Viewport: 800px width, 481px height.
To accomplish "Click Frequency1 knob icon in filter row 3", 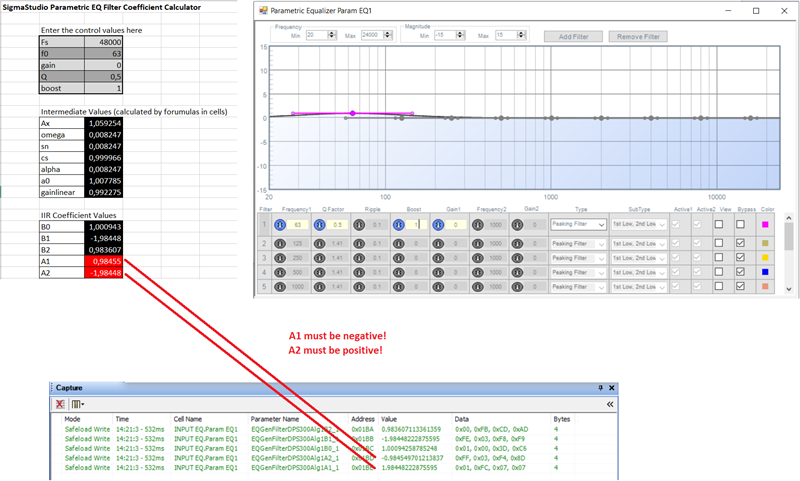I will 280,258.
